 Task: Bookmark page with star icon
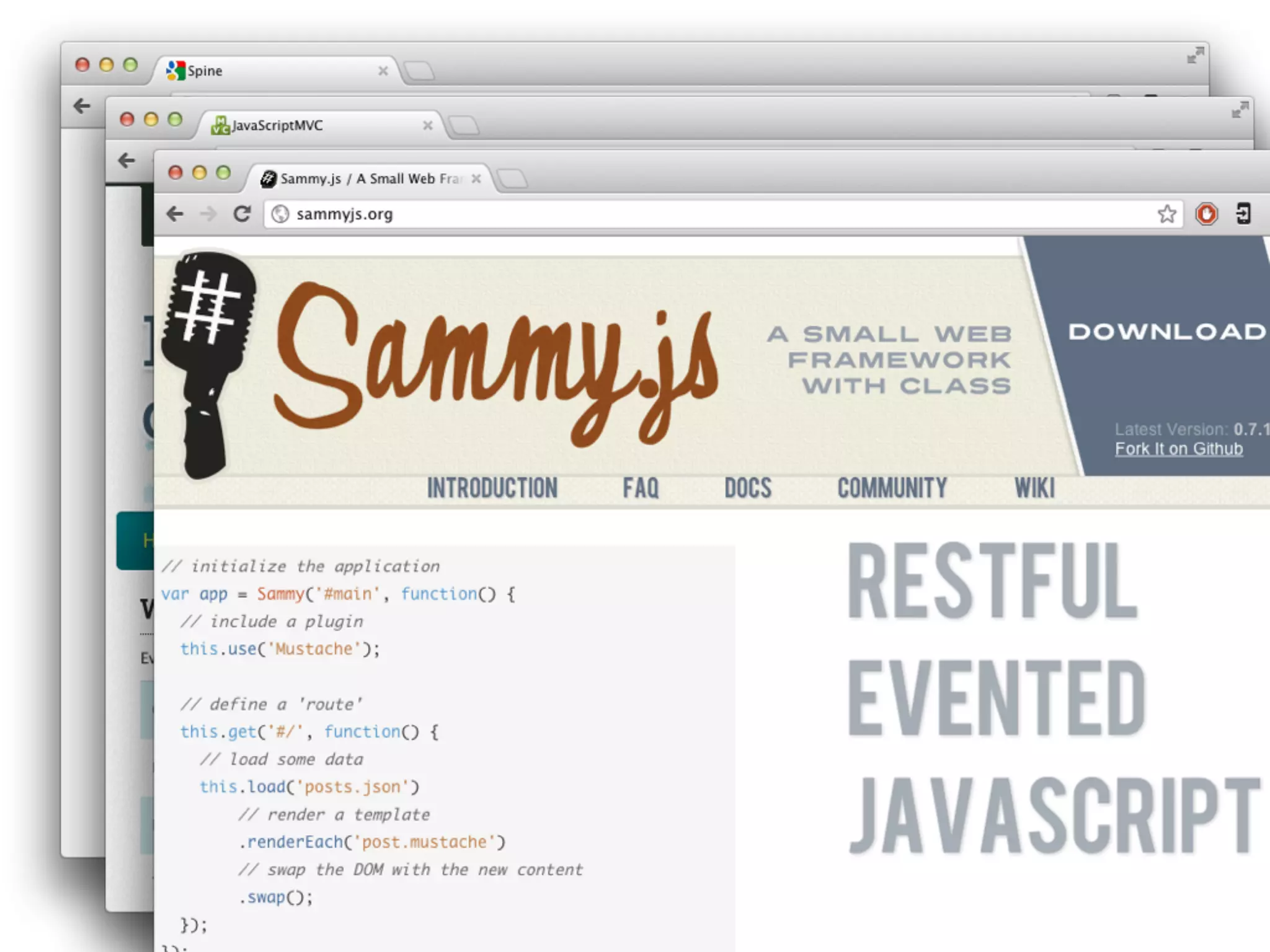(1166, 214)
